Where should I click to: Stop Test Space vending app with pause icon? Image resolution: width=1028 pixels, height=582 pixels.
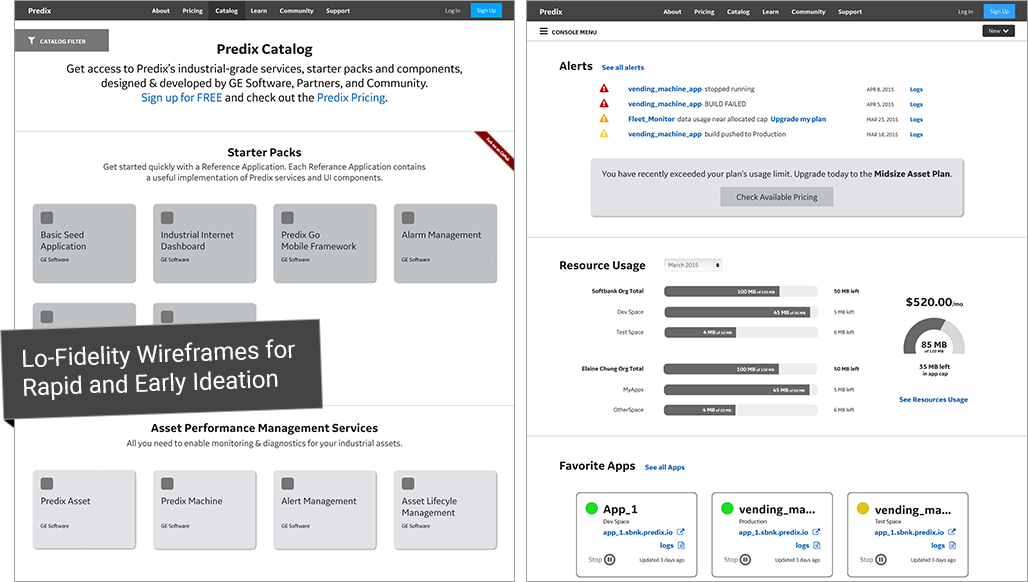[881, 560]
